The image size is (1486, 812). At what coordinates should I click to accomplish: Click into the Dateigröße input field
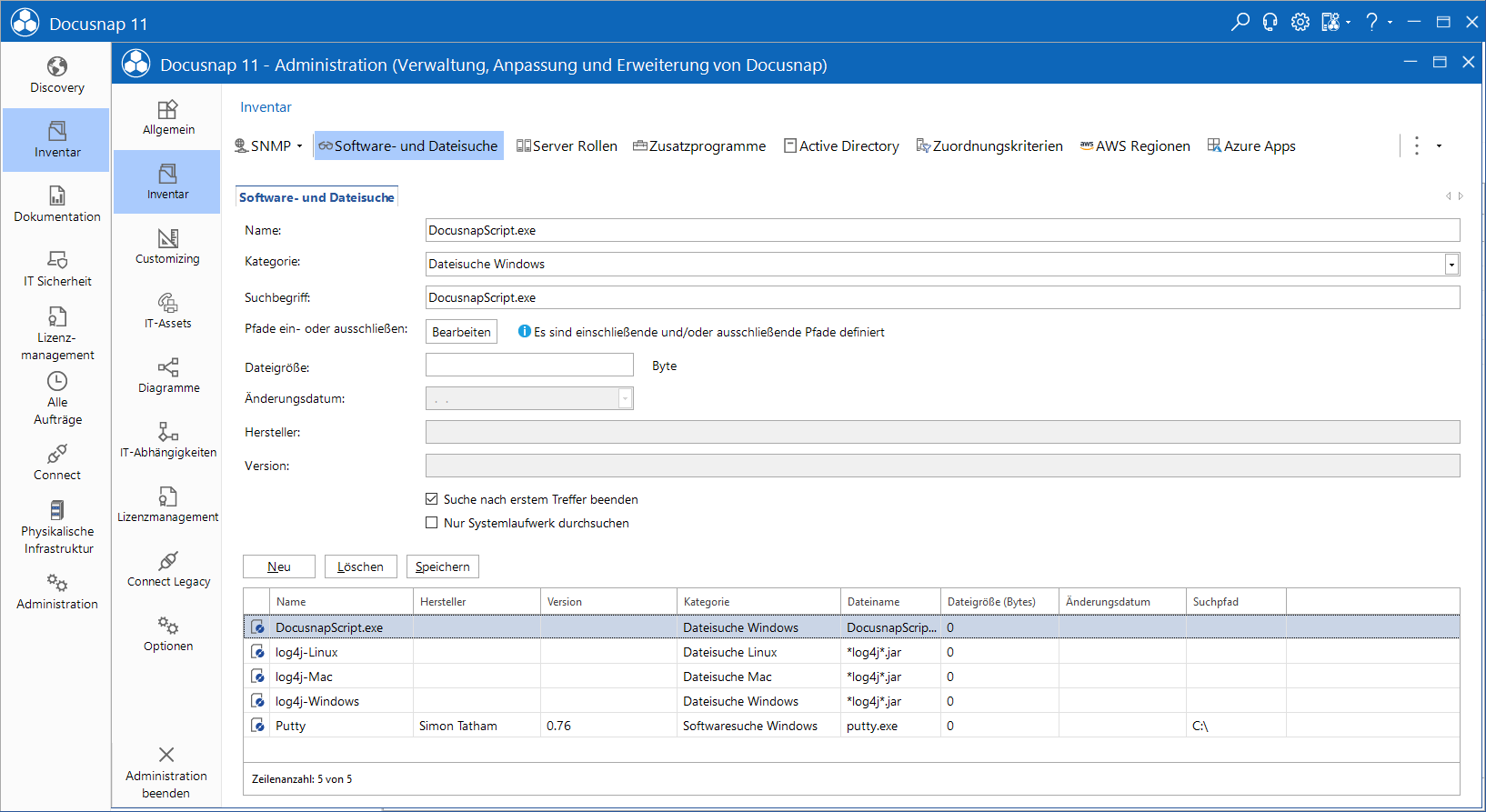[x=529, y=365]
